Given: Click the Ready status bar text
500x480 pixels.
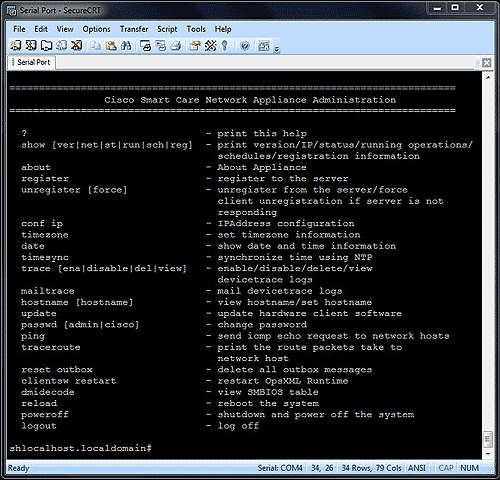Looking at the screenshot, I should coord(19,468).
